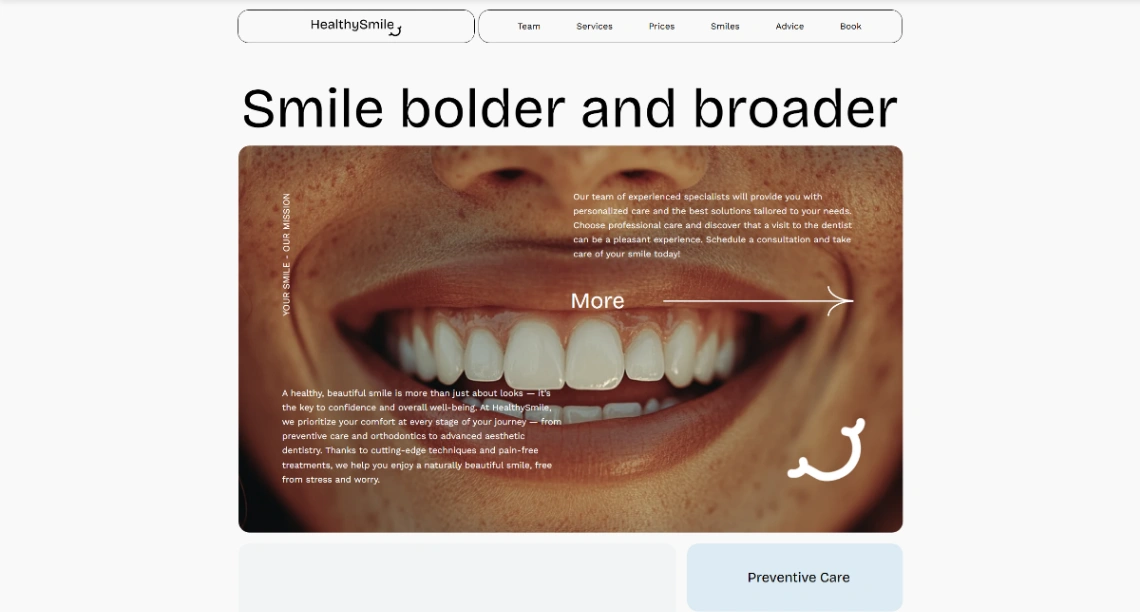Open the Preventive Care card
Image resolution: width=1140 pixels, height=612 pixels.
[x=795, y=577]
